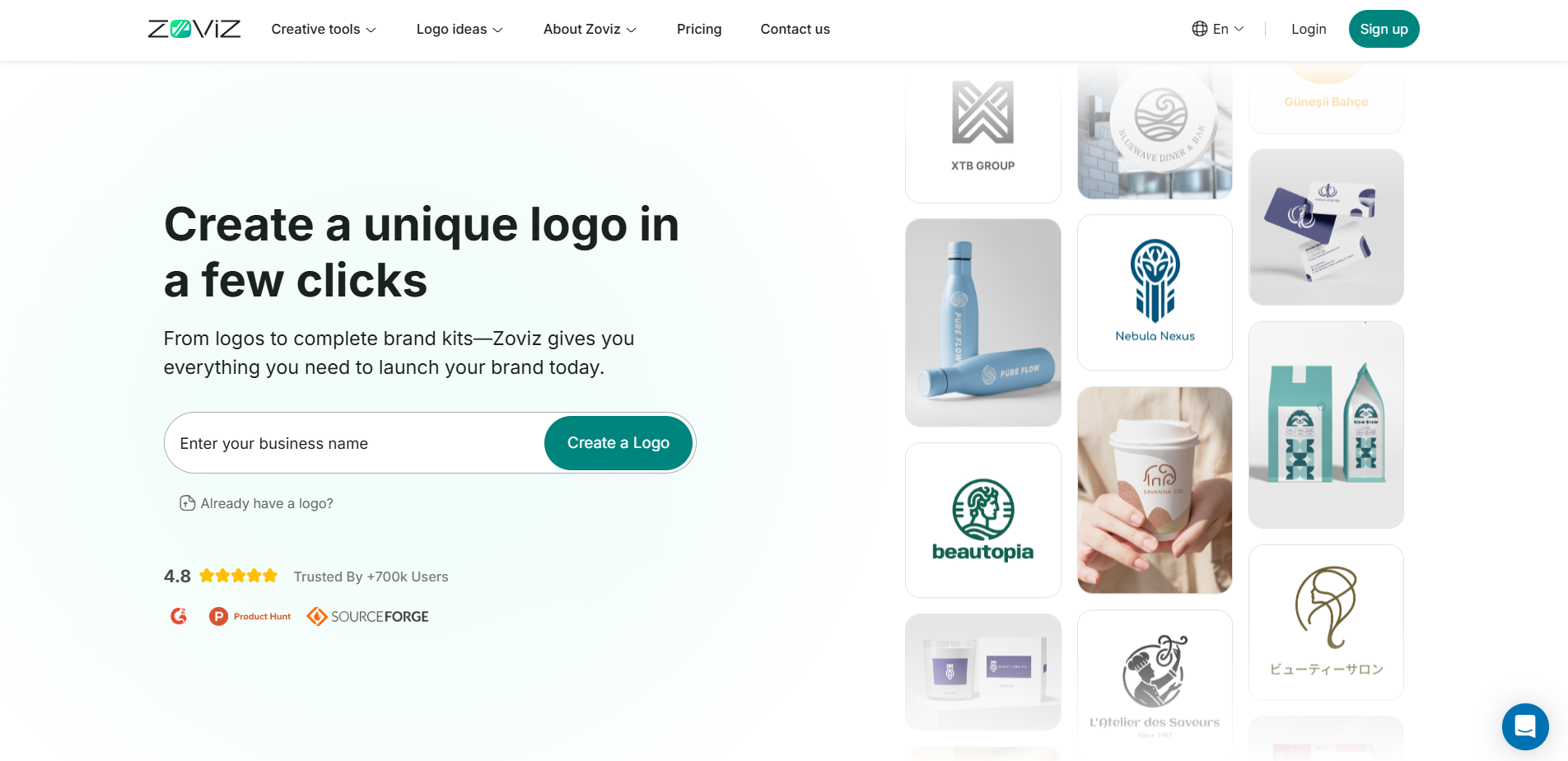1568x761 pixels.
Task: Click the Zoviz logo in the header
Action: coord(194,30)
